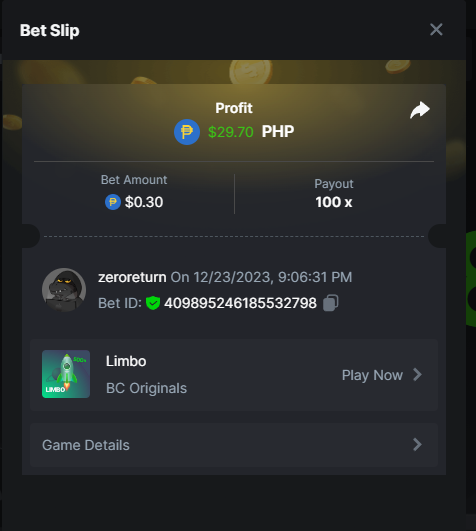
Task: Click the peso icon beside Bet Amount
Action: tap(113, 202)
